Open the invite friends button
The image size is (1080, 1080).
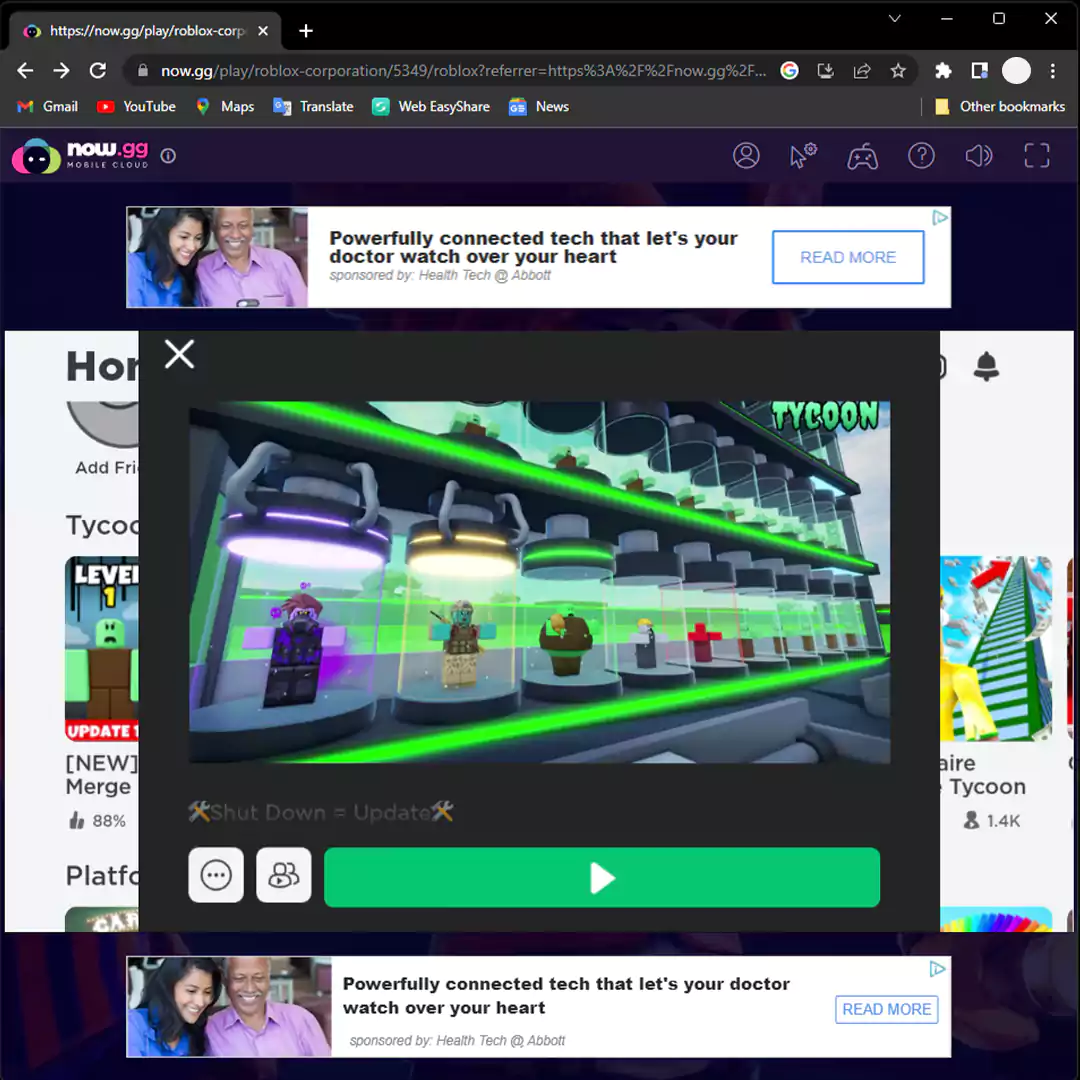click(283, 875)
